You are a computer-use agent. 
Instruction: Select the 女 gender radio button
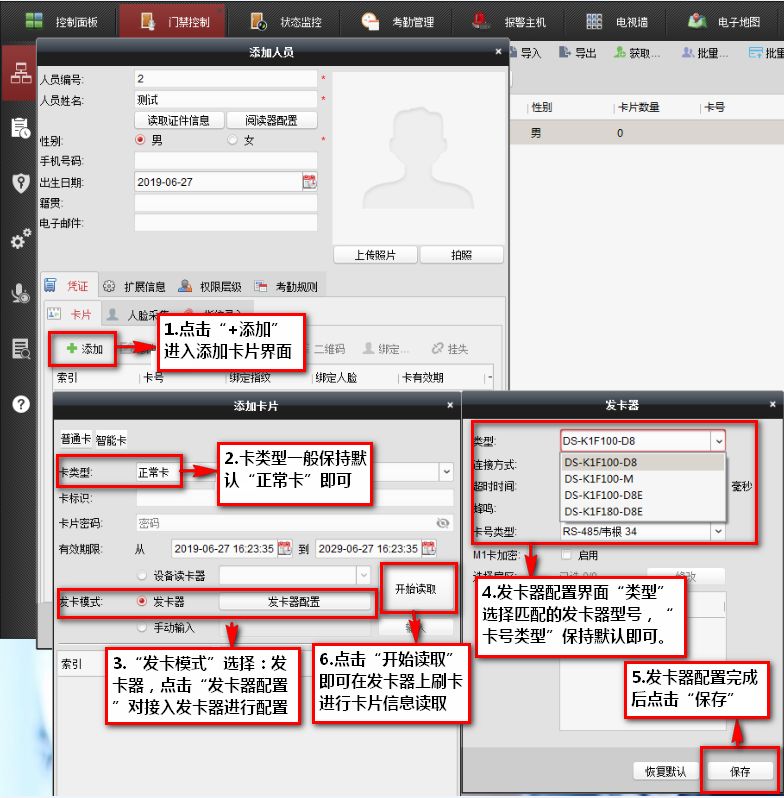click(x=233, y=140)
